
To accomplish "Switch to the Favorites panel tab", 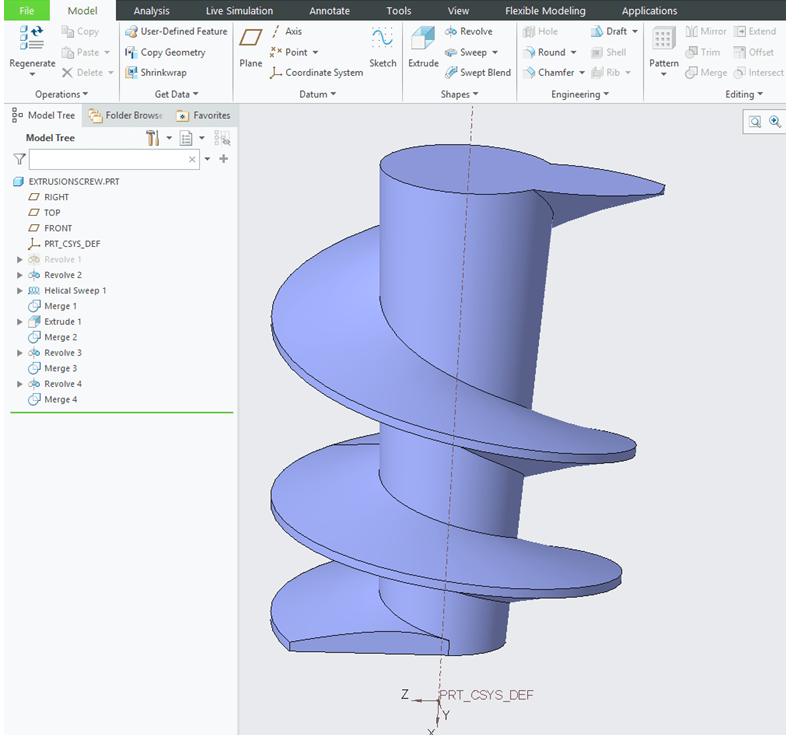I will pyautogui.click(x=203, y=115).
